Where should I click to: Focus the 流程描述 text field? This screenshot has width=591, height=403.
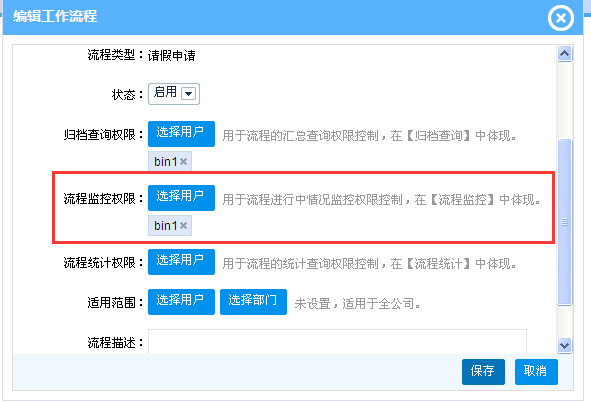tap(337, 342)
